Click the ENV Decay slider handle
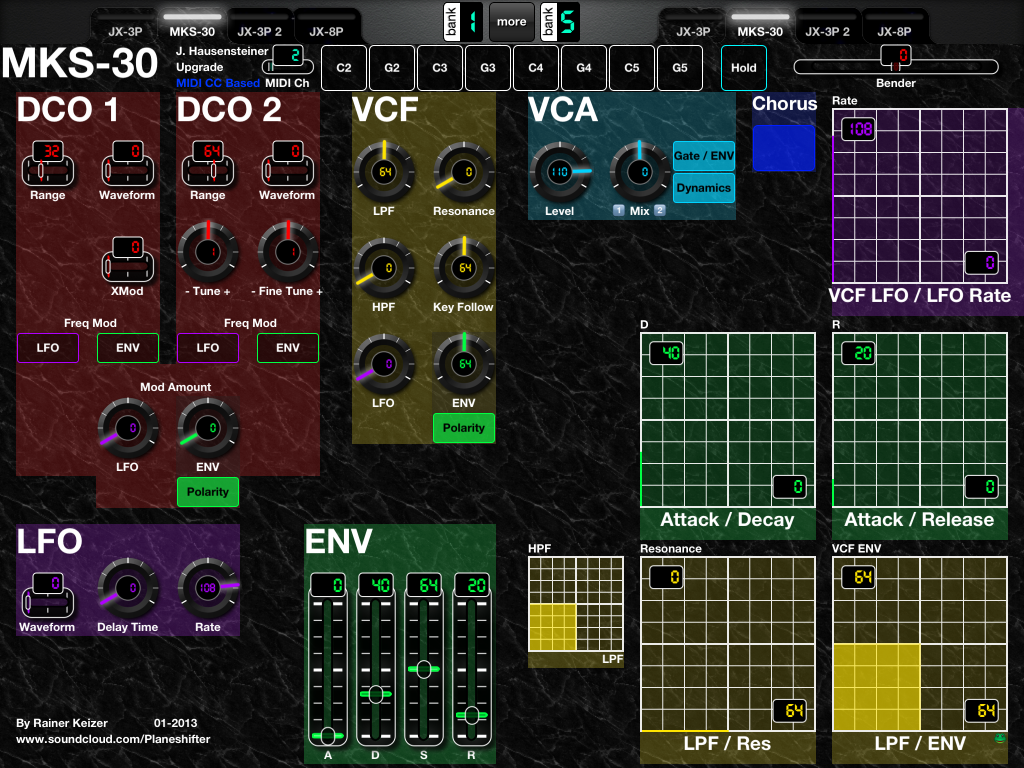 [x=376, y=694]
